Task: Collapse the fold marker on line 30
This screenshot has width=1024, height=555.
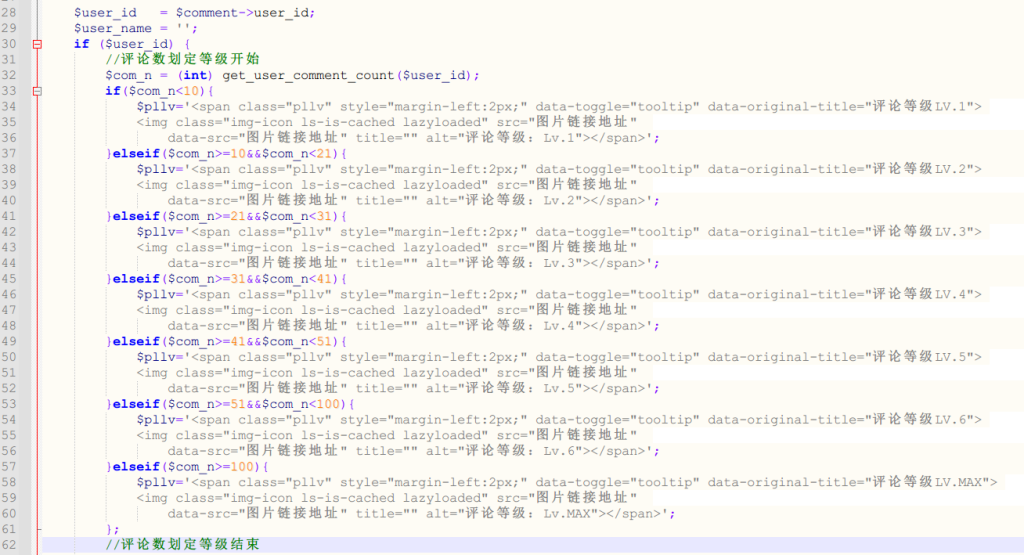Action: (x=38, y=44)
